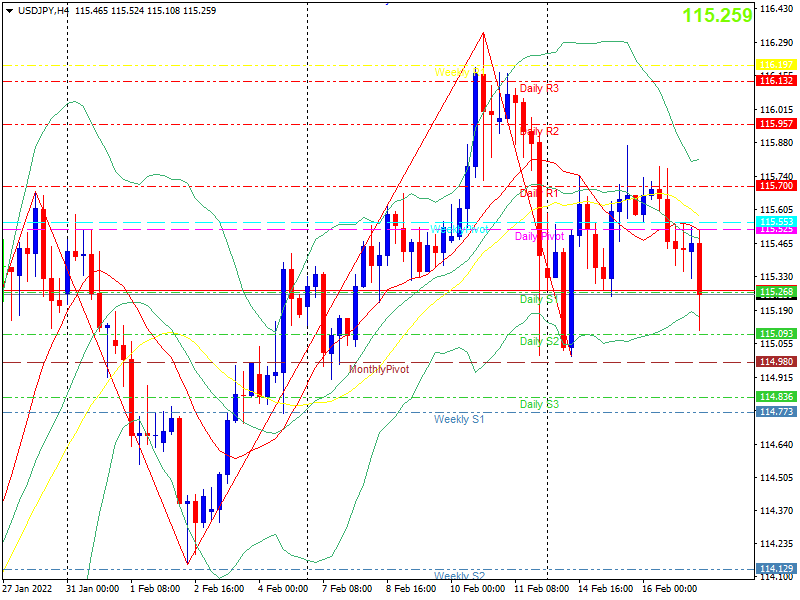The width and height of the screenshot is (800, 600).
Task: Select the yellow 116.197 price tag
Action: 776,65
